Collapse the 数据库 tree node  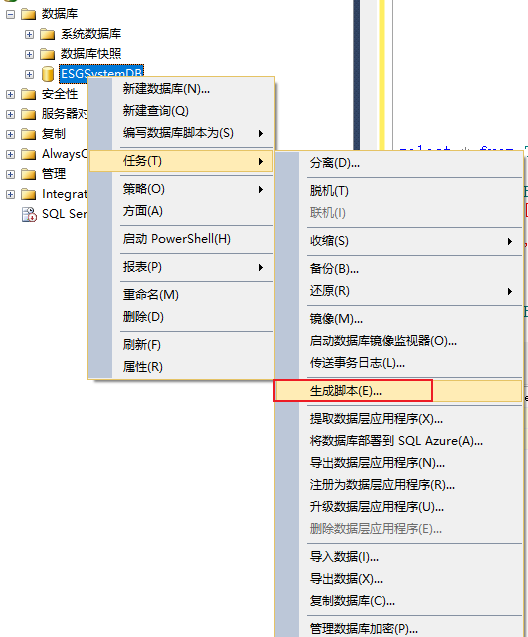[11, 15]
